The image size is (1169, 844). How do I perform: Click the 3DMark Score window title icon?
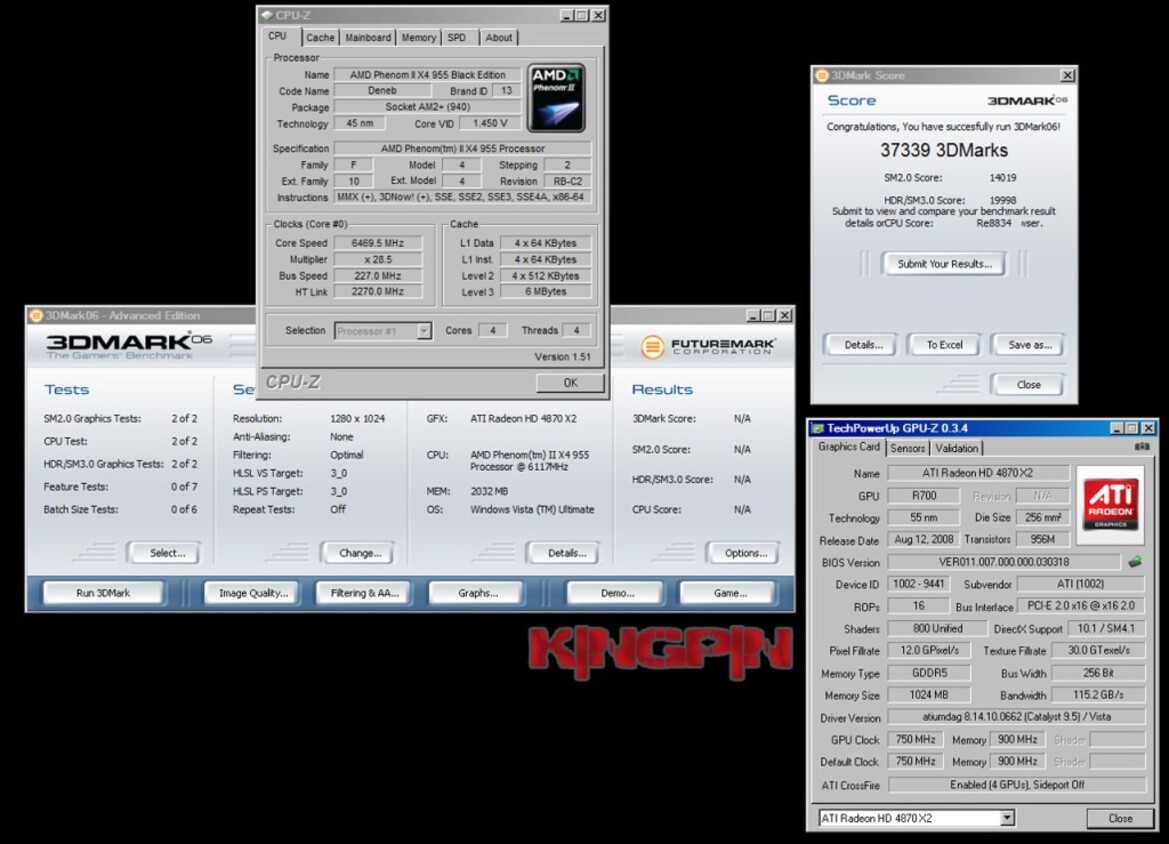(822, 75)
